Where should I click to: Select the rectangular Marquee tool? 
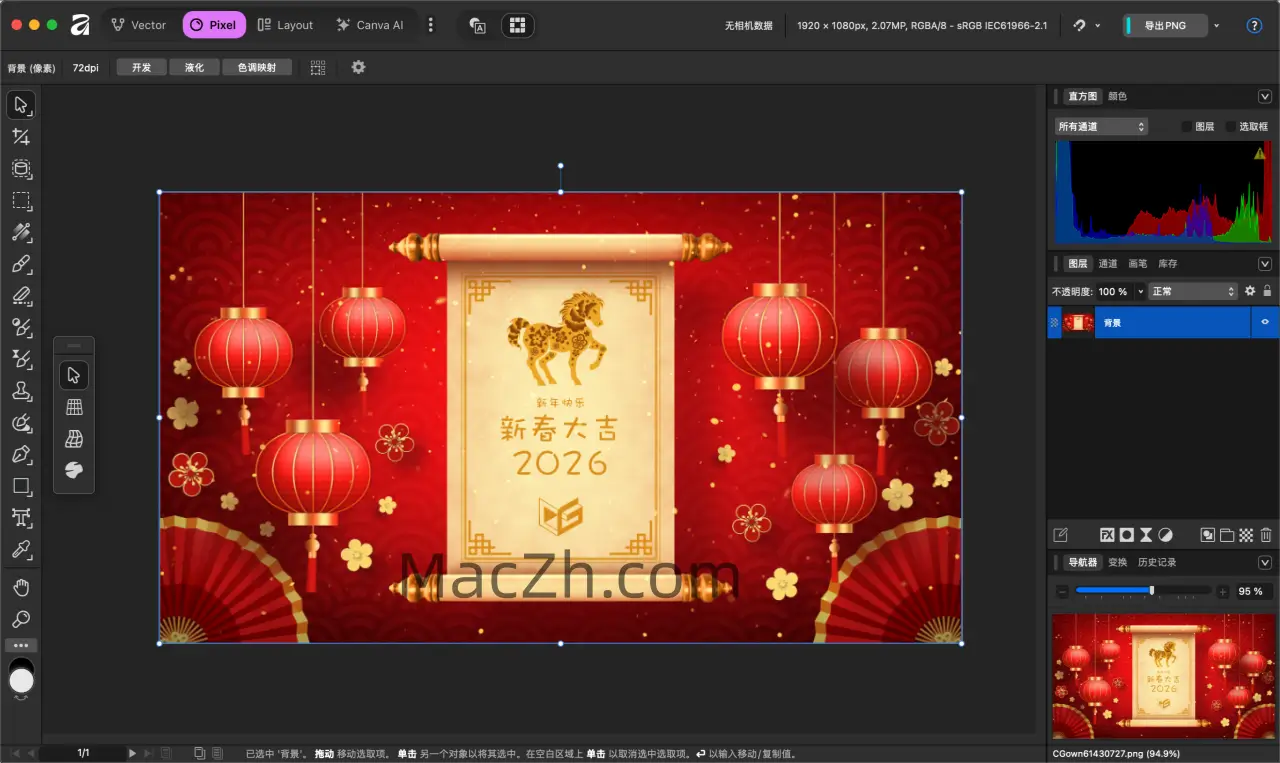tap(22, 201)
